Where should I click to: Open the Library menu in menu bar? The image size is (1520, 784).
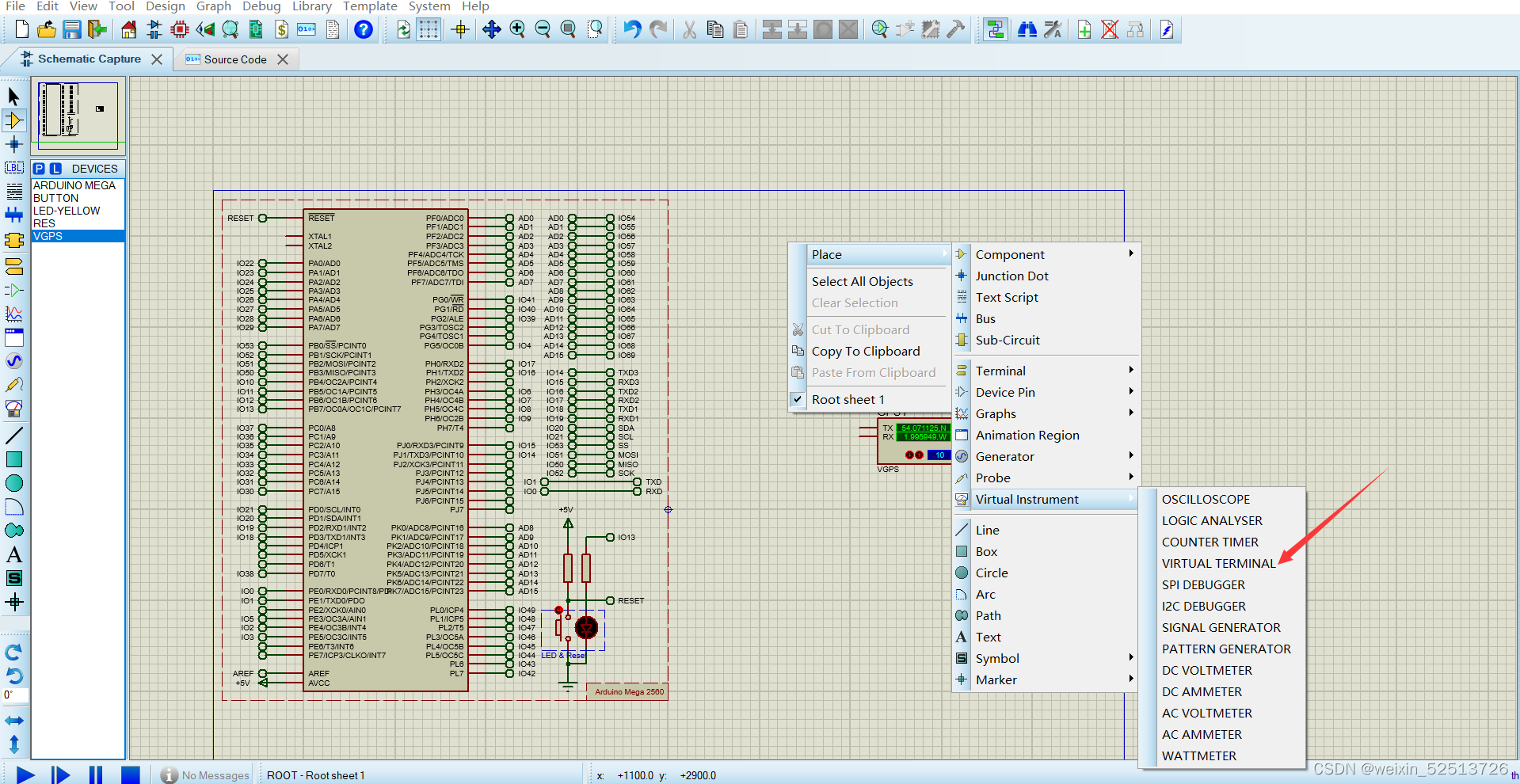(311, 6)
